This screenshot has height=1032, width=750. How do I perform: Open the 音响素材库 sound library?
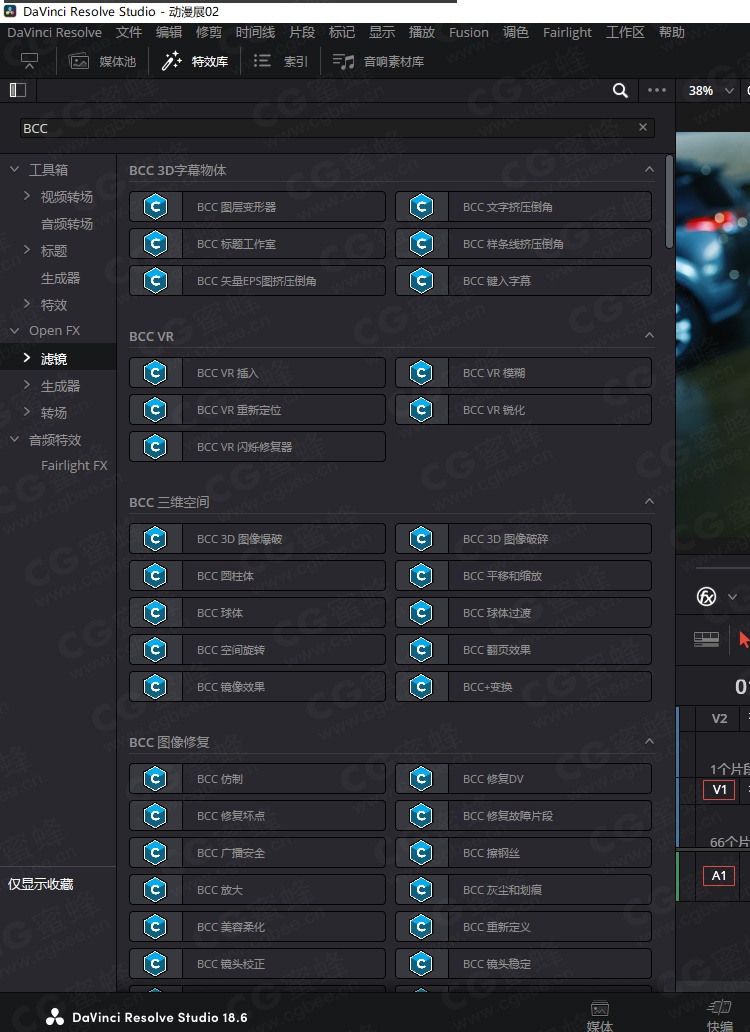378,61
